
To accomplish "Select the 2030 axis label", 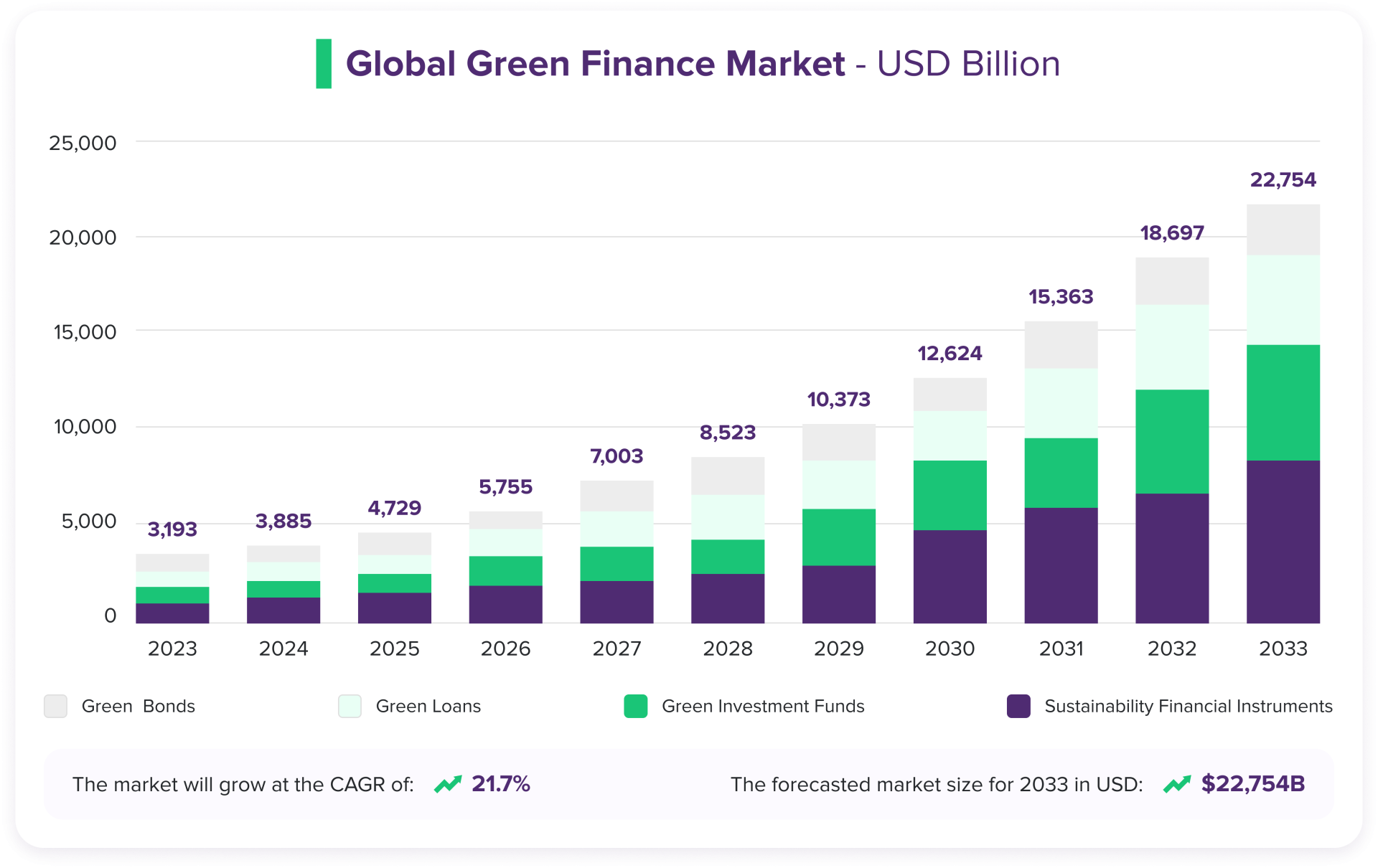I will click(x=950, y=648).
